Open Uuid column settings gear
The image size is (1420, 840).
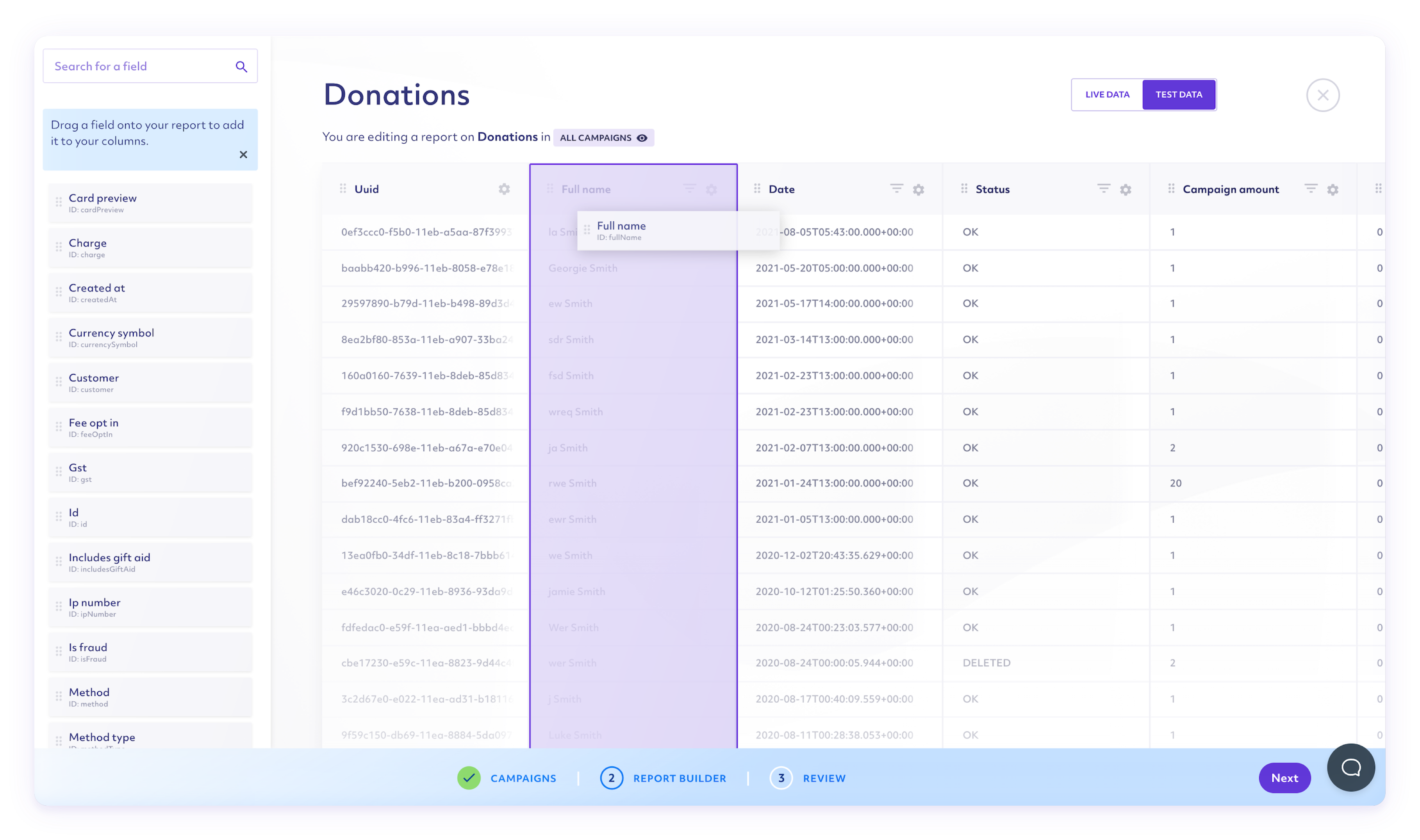(504, 189)
